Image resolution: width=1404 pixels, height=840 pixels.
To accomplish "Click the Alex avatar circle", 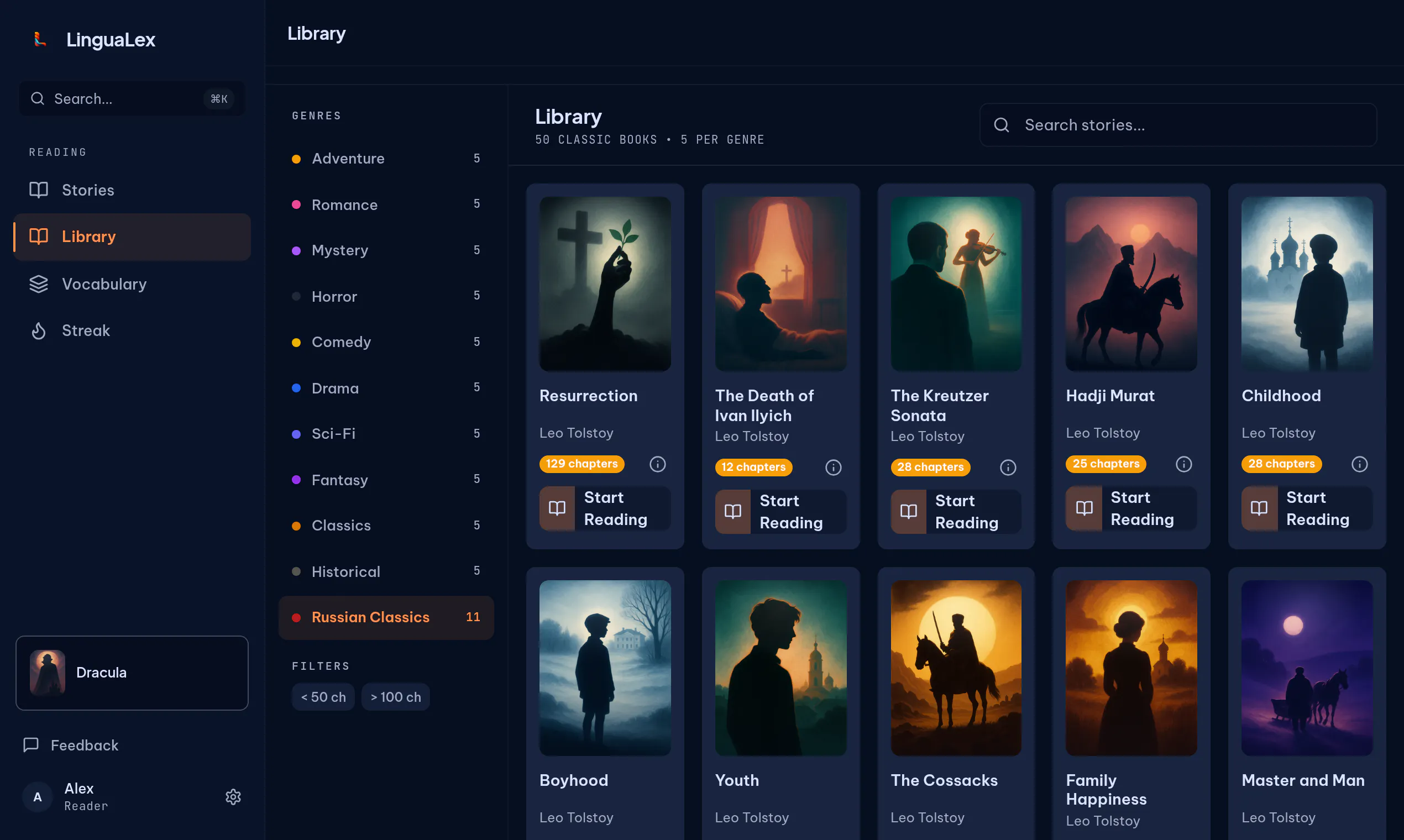I will 38,797.
